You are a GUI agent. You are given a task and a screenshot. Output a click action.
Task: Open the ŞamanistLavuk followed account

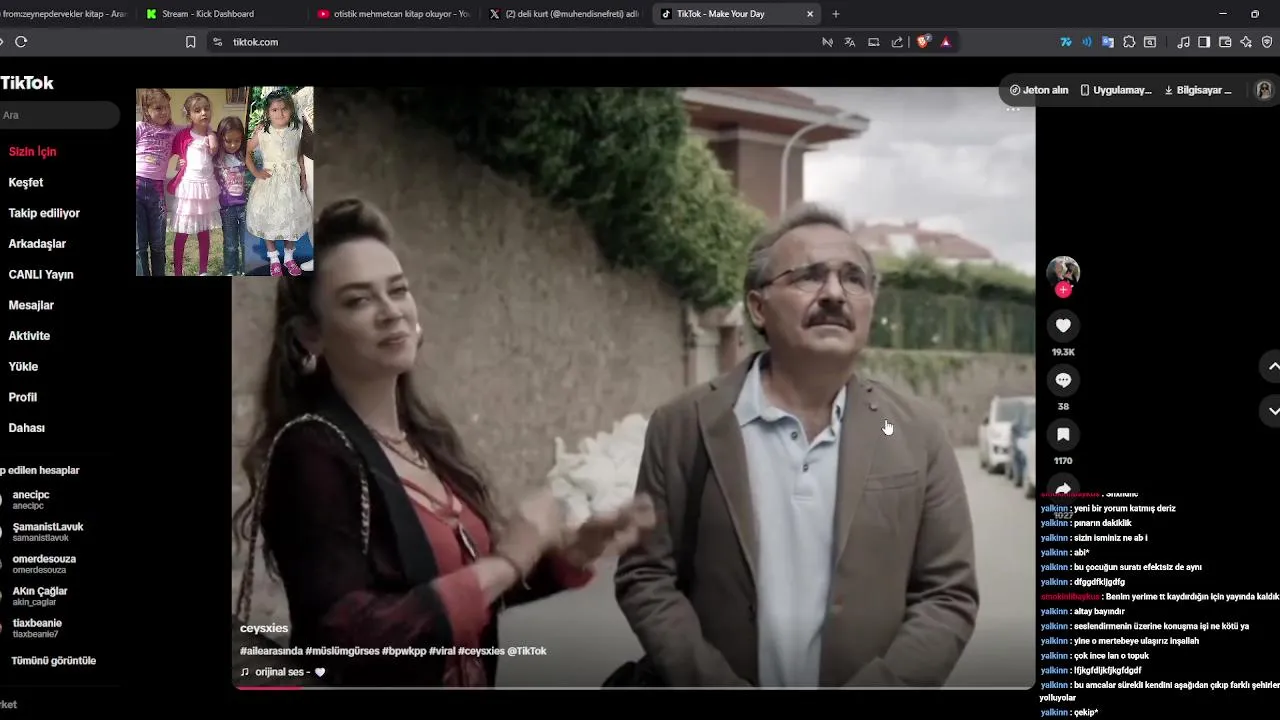click(48, 532)
